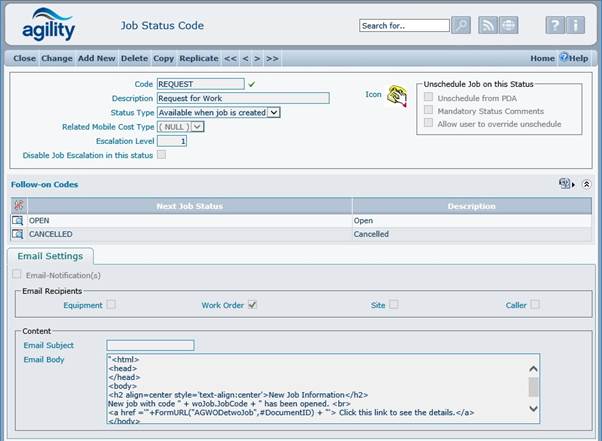
Task: Open the RSS feed icon
Action: click(x=489, y=25)
